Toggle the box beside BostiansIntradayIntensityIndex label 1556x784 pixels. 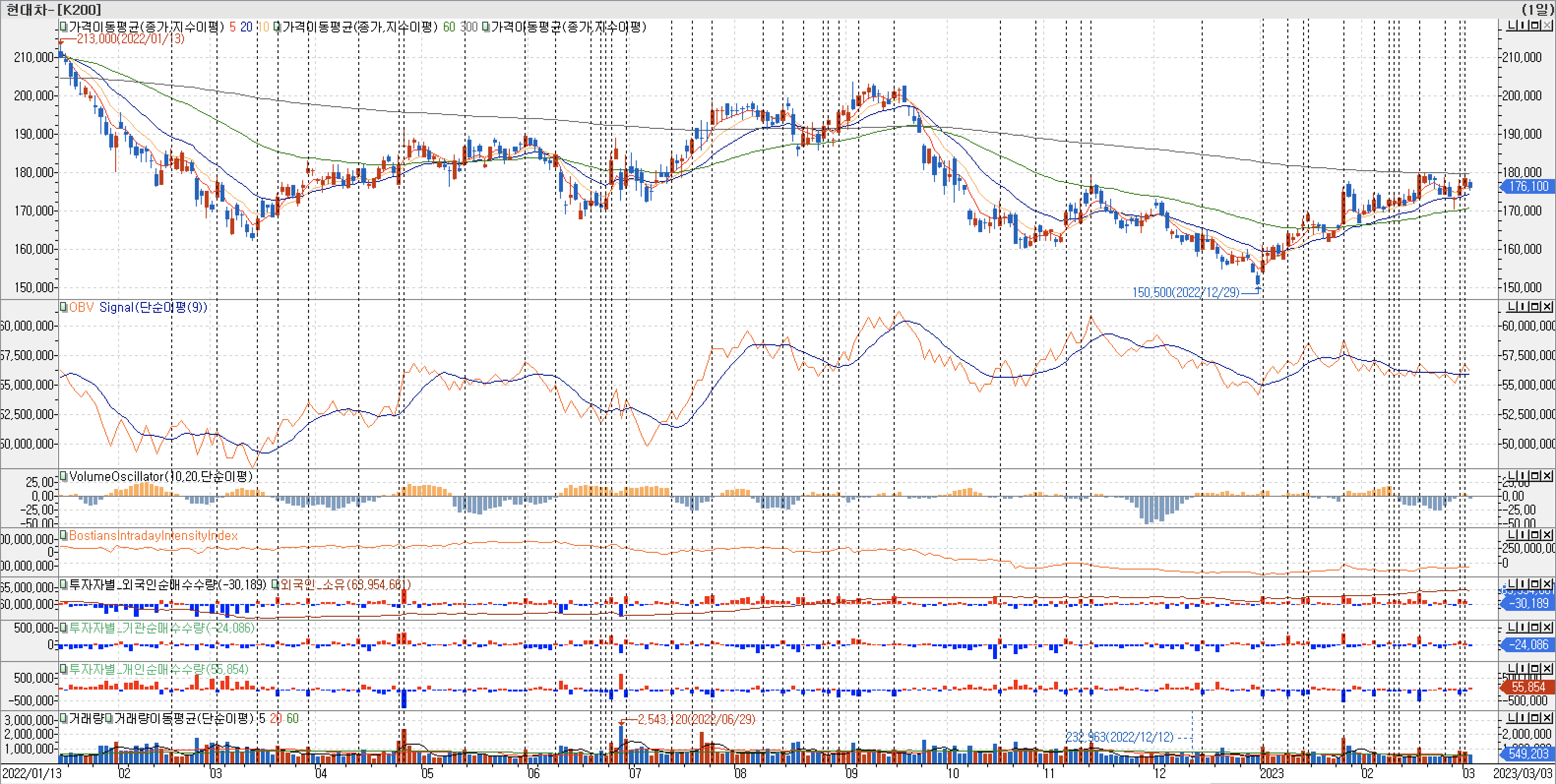63,535
